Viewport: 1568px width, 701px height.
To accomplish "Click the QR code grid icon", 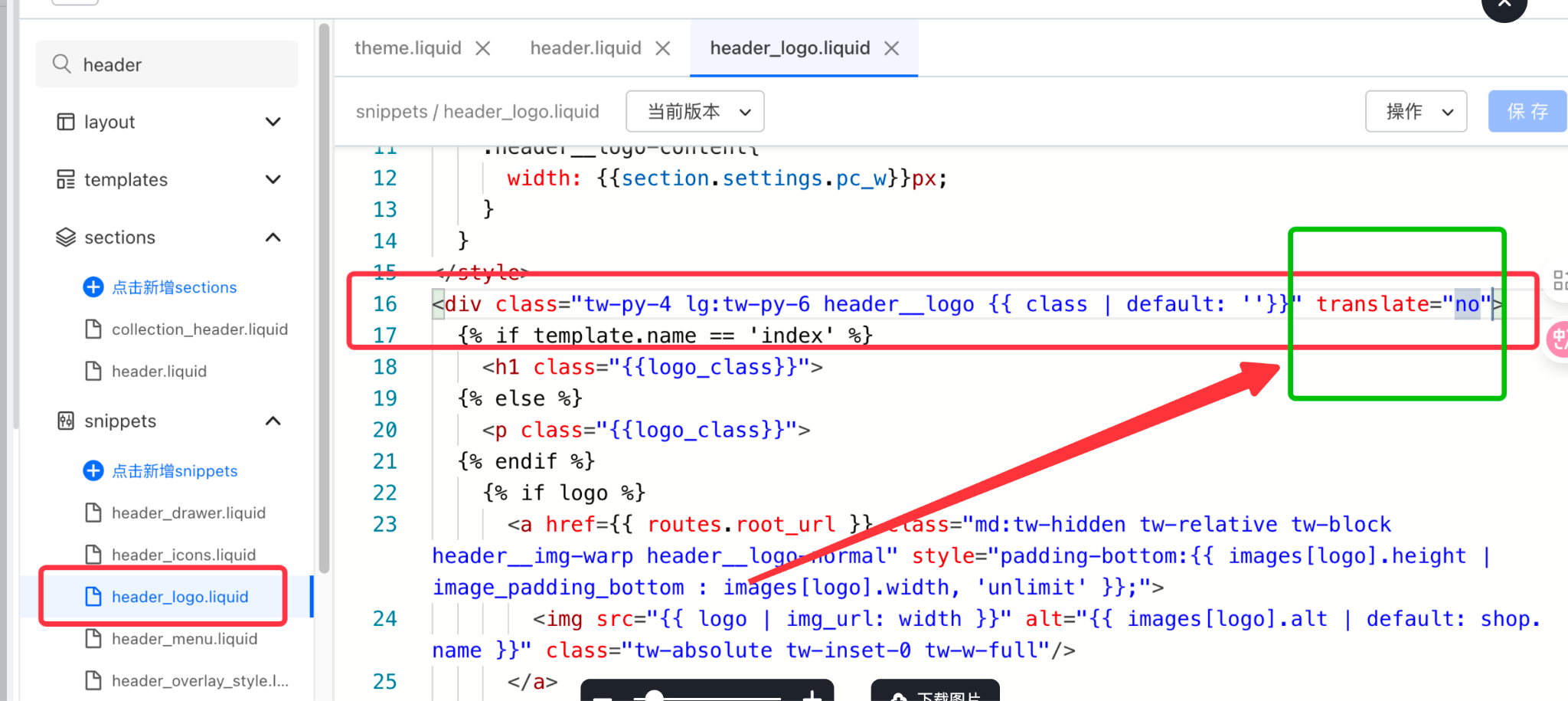I will 1560,280.
